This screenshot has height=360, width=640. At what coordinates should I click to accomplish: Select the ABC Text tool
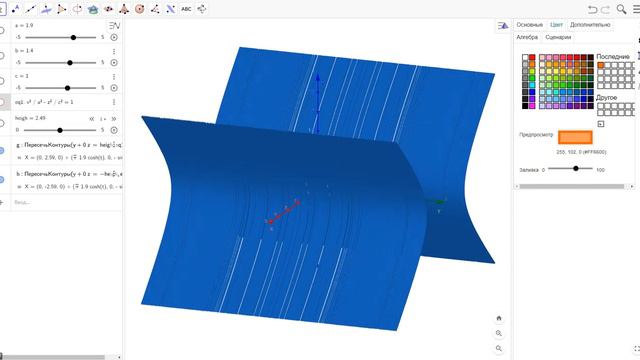click(x=186, y=9)
